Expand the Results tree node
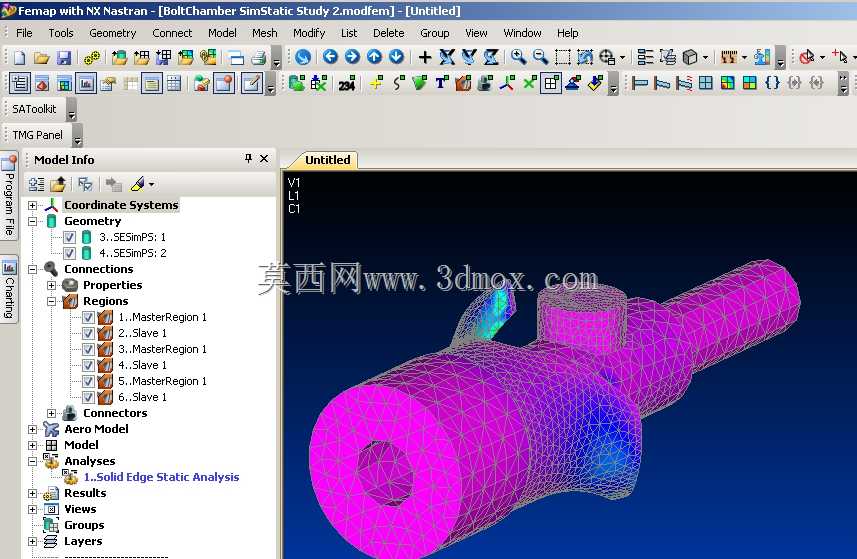 pos(32,493)
